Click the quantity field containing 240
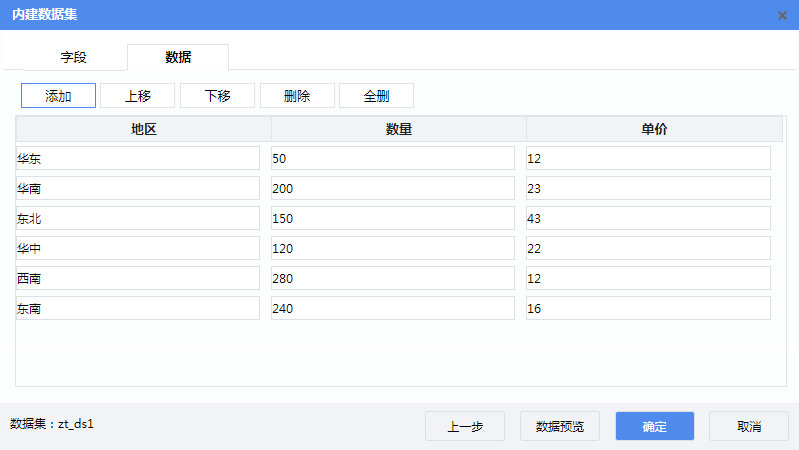799x450 pixels. [x=393, y=308]
